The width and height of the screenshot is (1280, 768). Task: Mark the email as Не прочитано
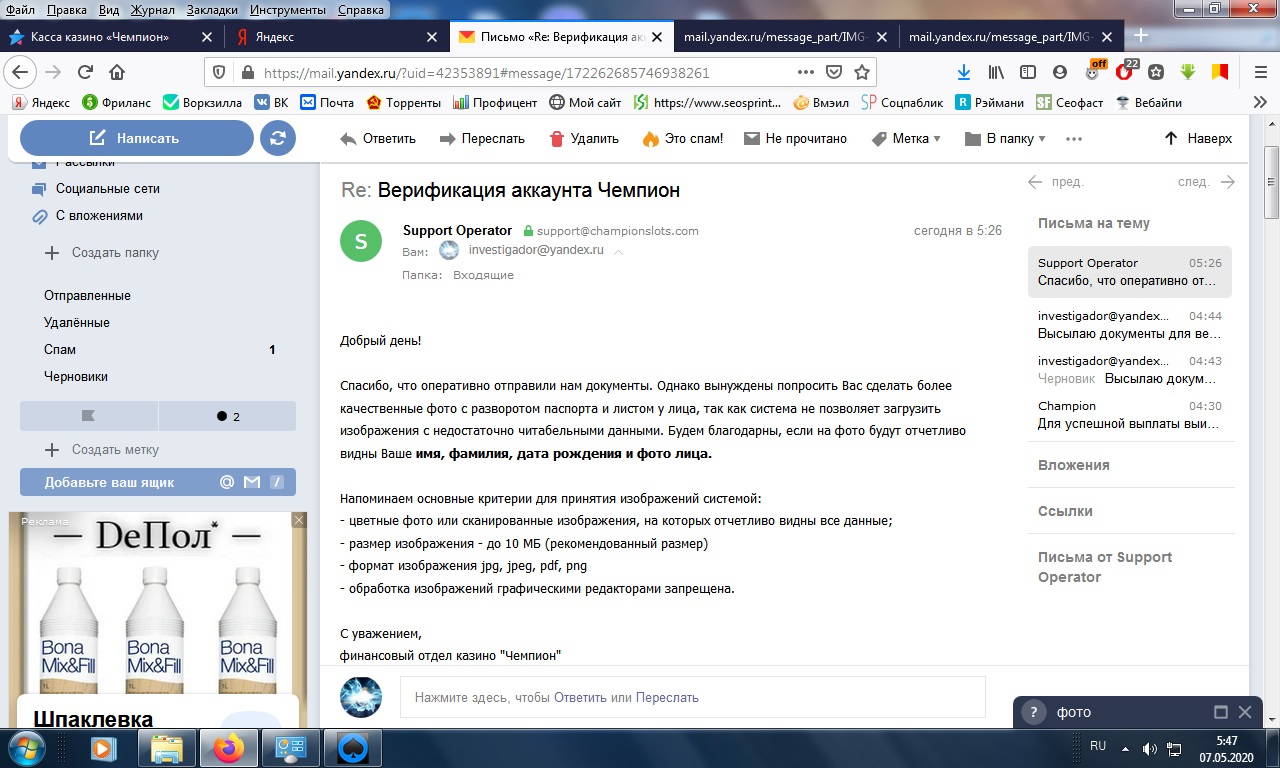click(x=796, y=139)
